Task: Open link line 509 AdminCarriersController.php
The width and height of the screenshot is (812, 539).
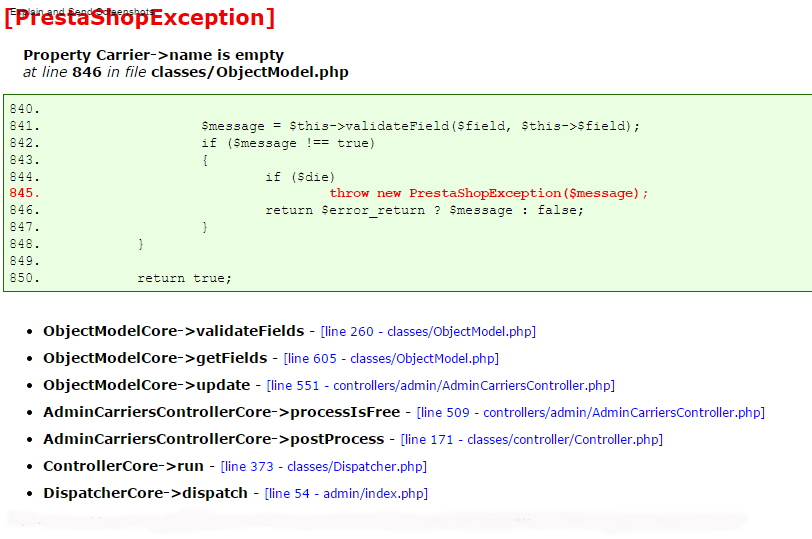Action: pyautogui.click(x=590, y=412)
